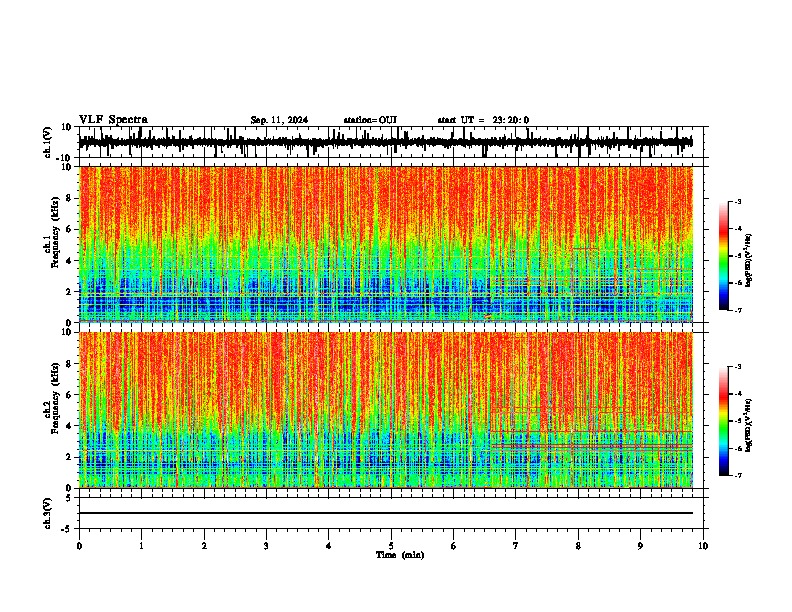
Task: Click the ch.1 color scale bar
Action: click(x=724, y=255)
